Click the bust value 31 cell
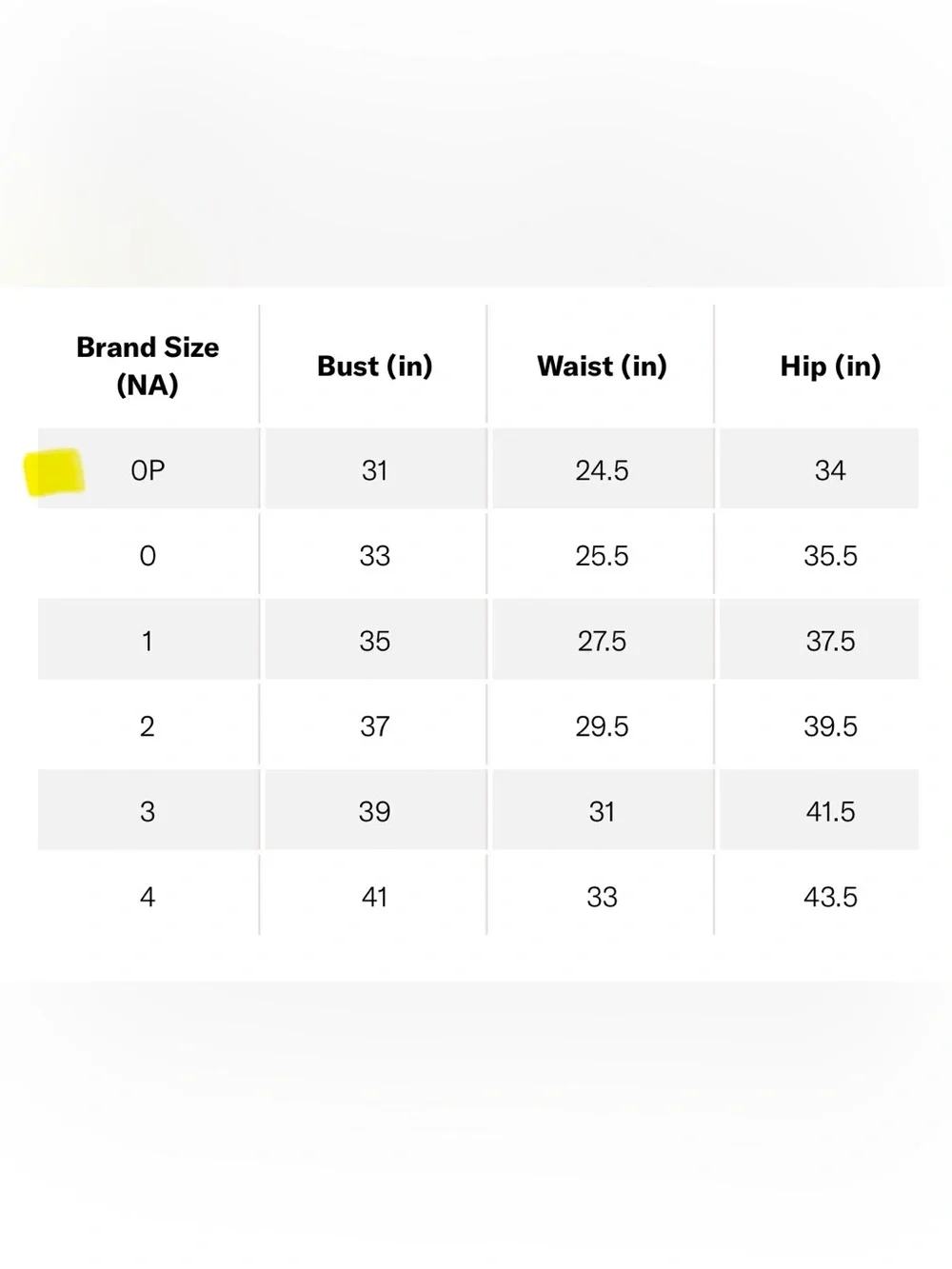The height and width of the screenshot is (1269, 952). 374,470
